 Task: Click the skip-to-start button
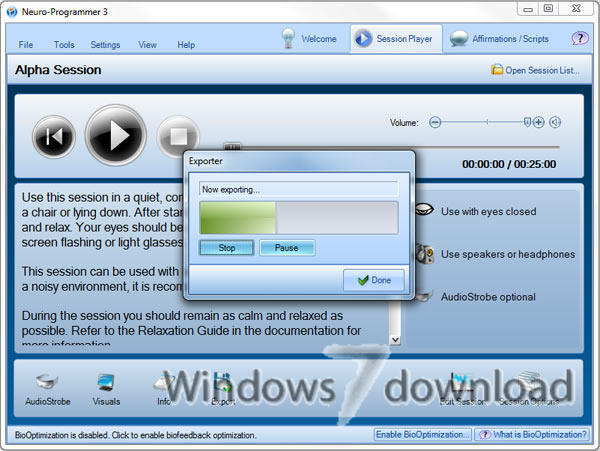54,137
